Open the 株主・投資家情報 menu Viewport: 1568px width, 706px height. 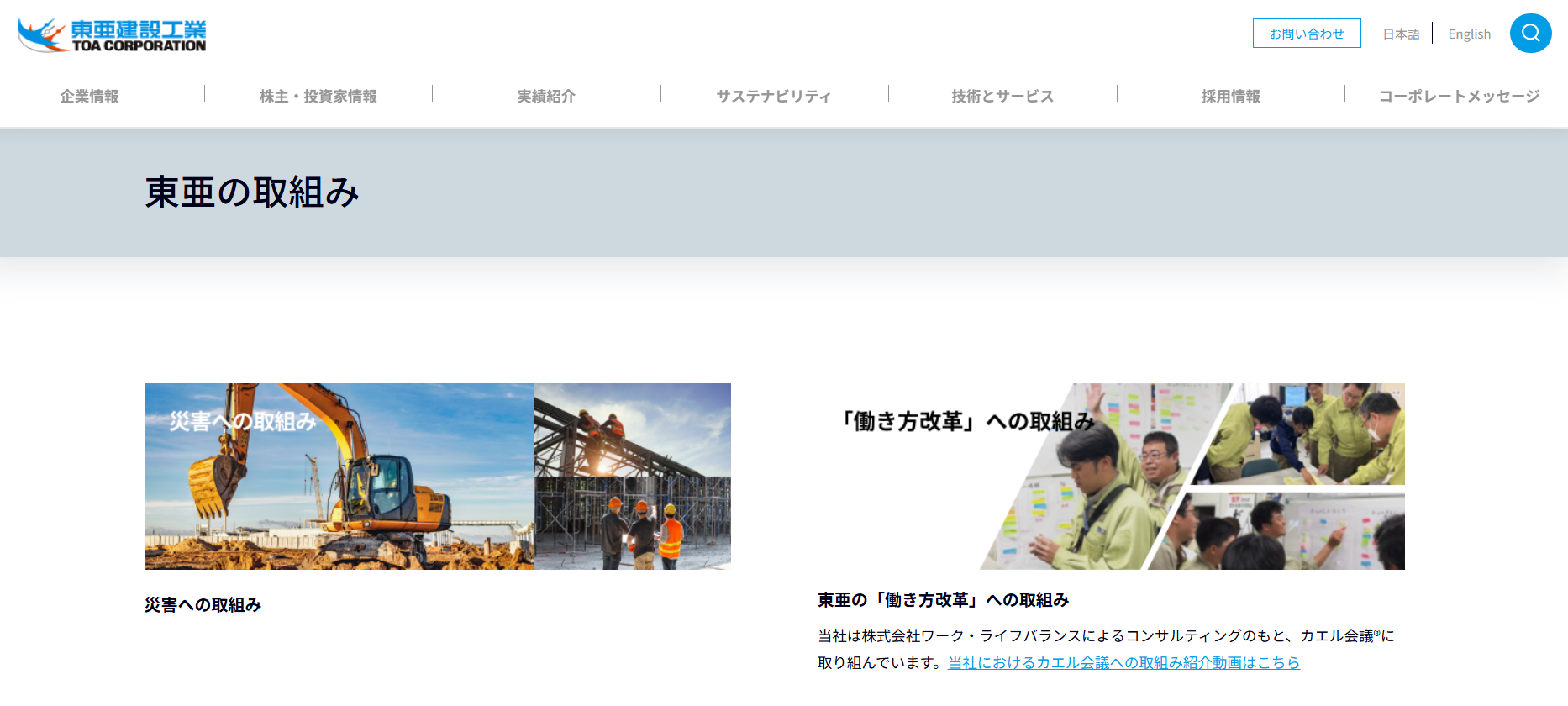[318, 96]
